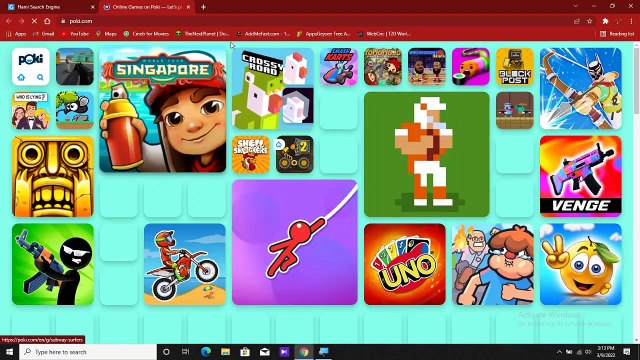
Task: Open the Moto X3M 2 icon
Action: click(x=295, y=154)
